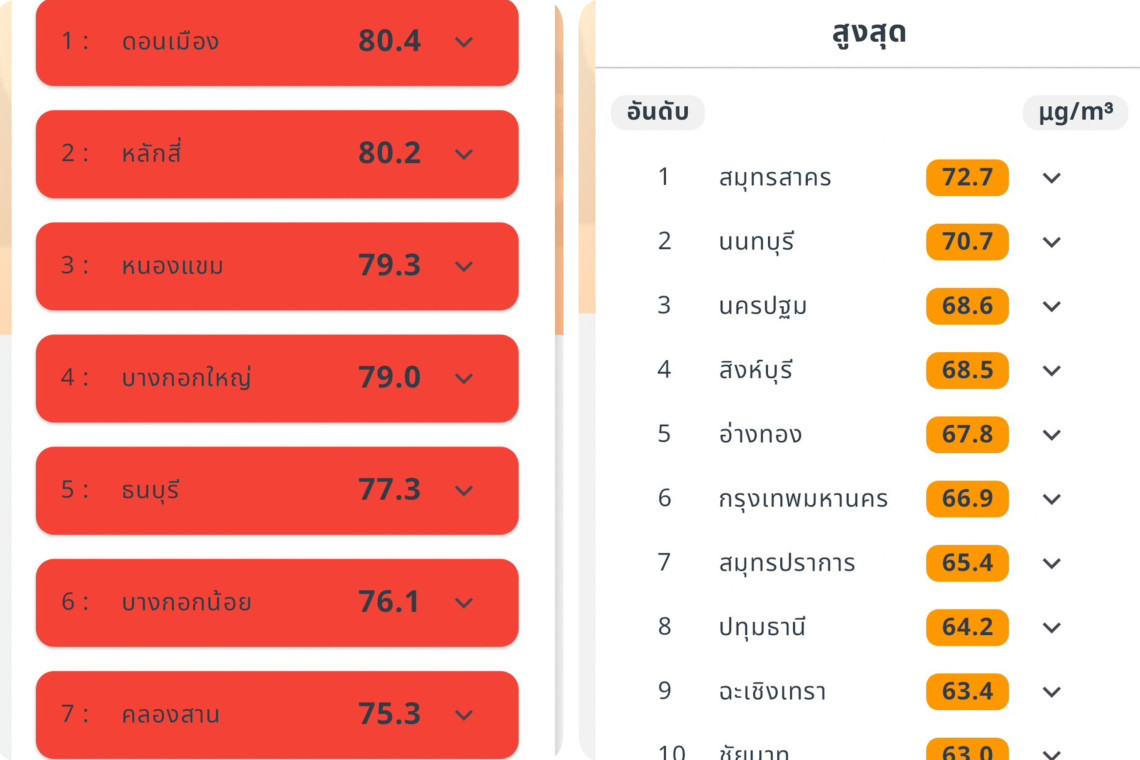Click the อันดับ column label
The image size is (1140, 760).
pos(657,112)
